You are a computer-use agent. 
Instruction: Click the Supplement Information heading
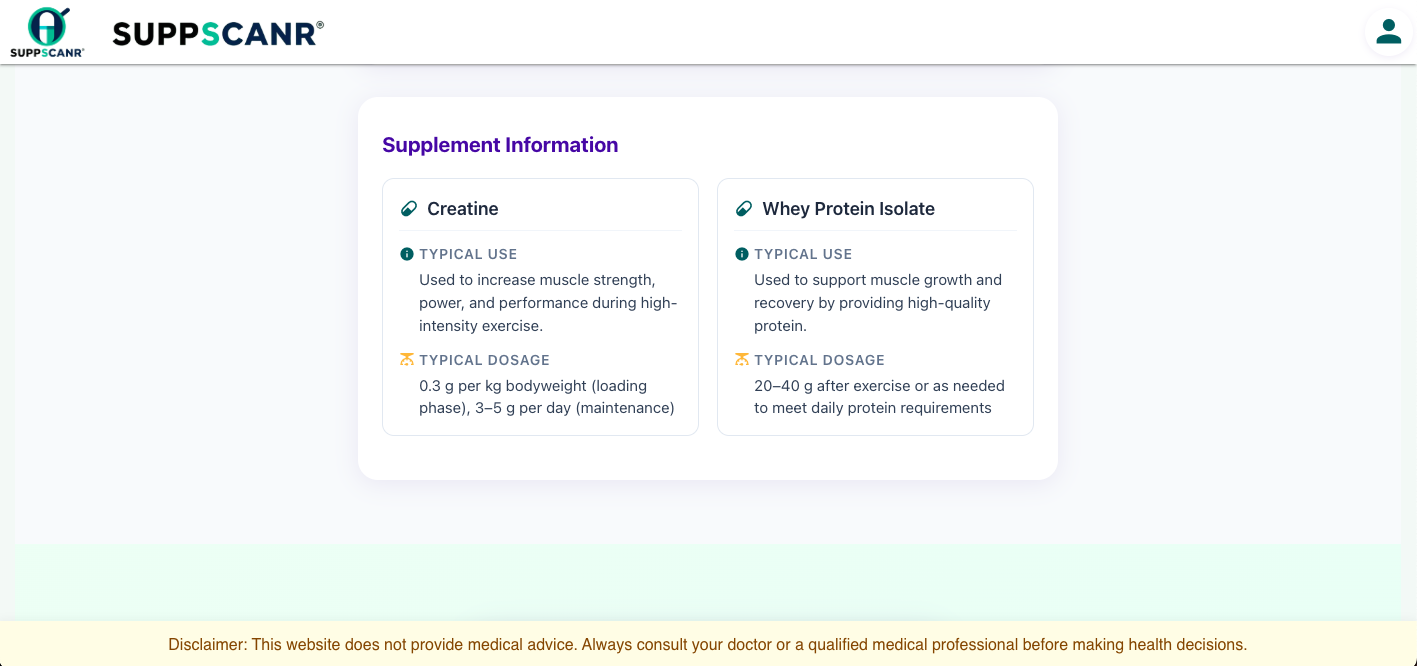(x=500, y=145)
